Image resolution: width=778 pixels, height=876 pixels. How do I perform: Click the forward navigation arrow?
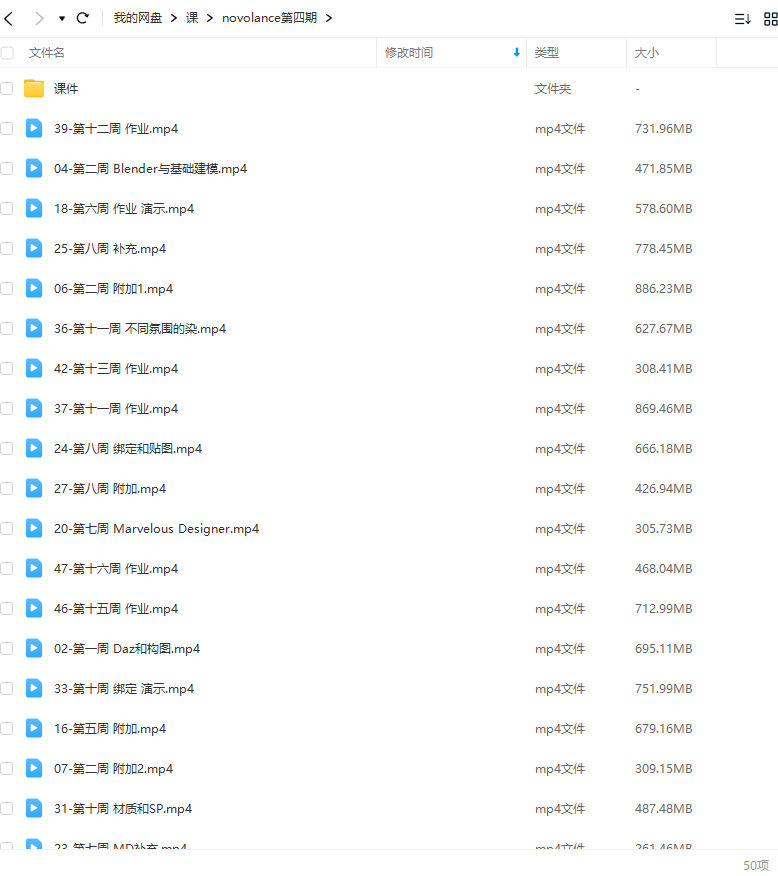pyautogui.click(x=39, y=18)
